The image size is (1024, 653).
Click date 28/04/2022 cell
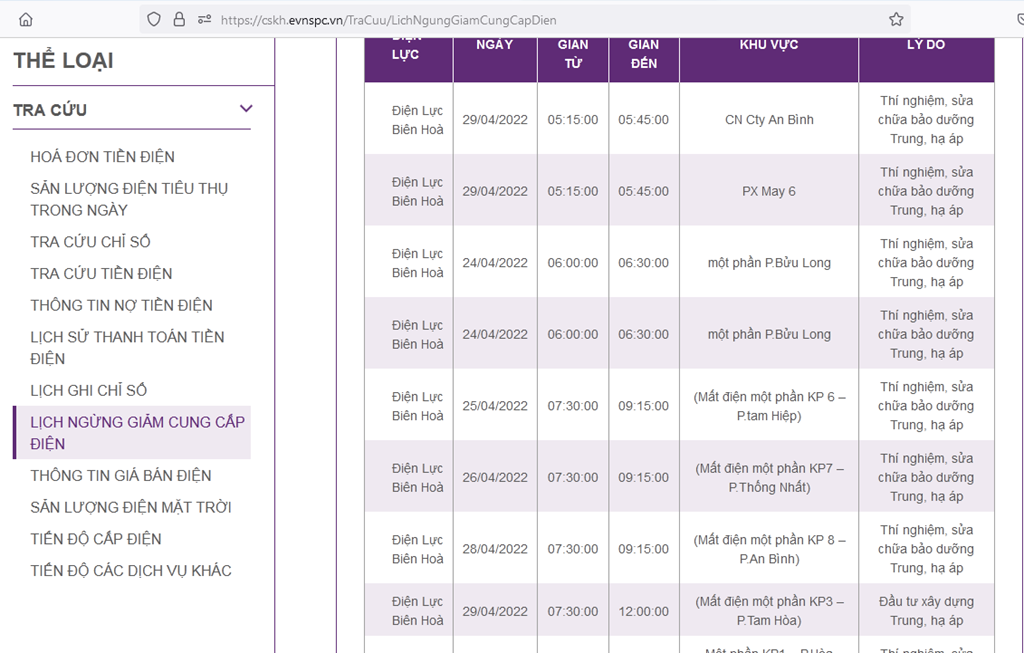click(495, 549)
